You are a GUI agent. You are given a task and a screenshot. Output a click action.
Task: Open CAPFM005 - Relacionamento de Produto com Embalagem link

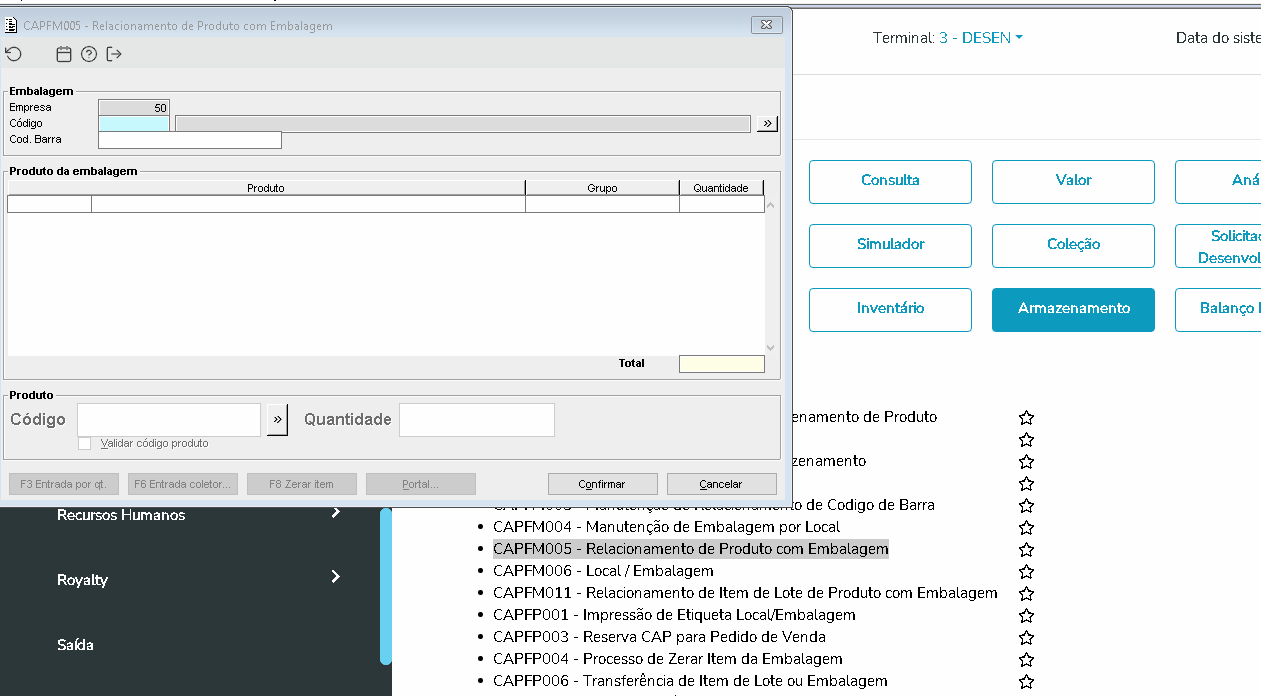[x=690, y=549]
